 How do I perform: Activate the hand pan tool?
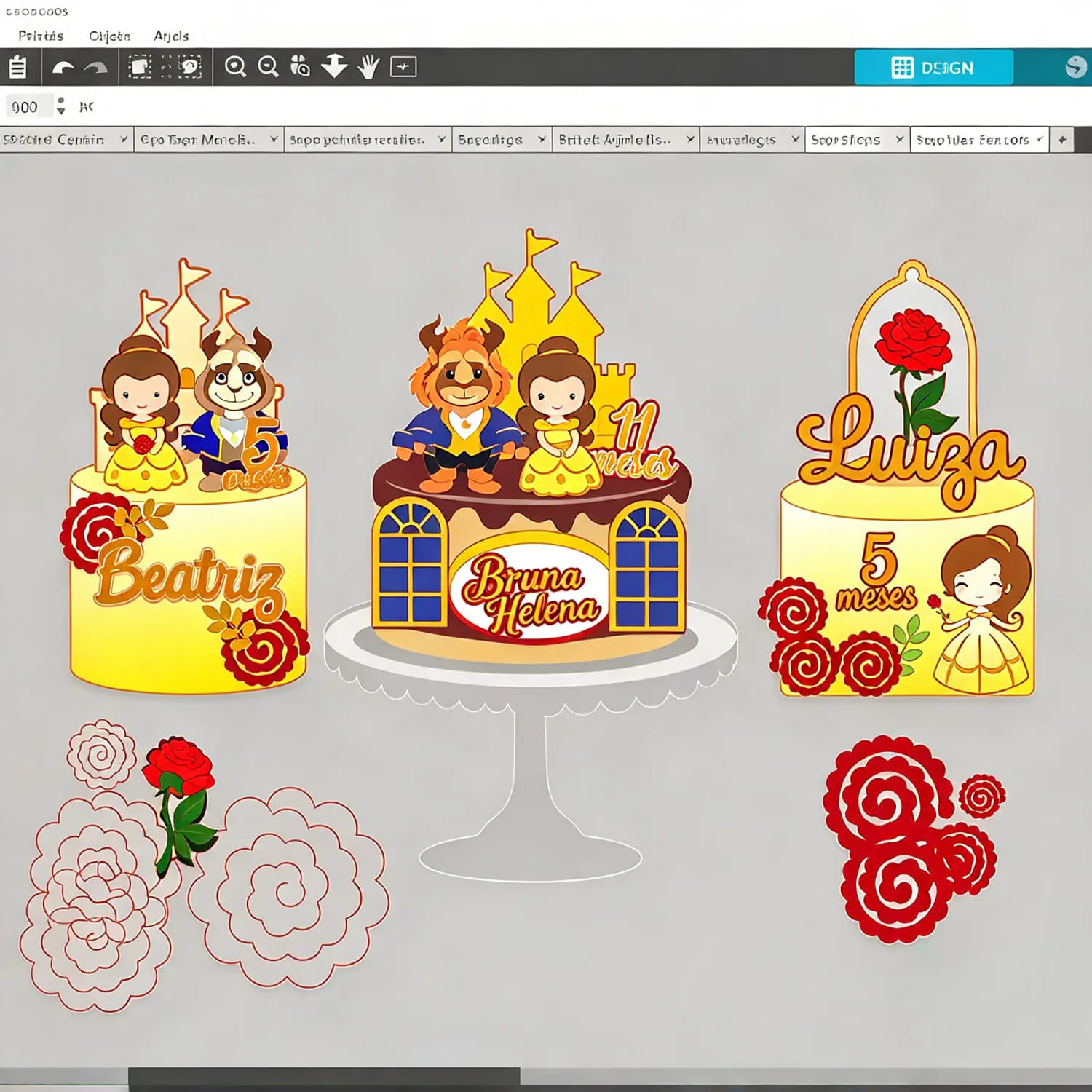pyautogui.click(x=369, y=67)
